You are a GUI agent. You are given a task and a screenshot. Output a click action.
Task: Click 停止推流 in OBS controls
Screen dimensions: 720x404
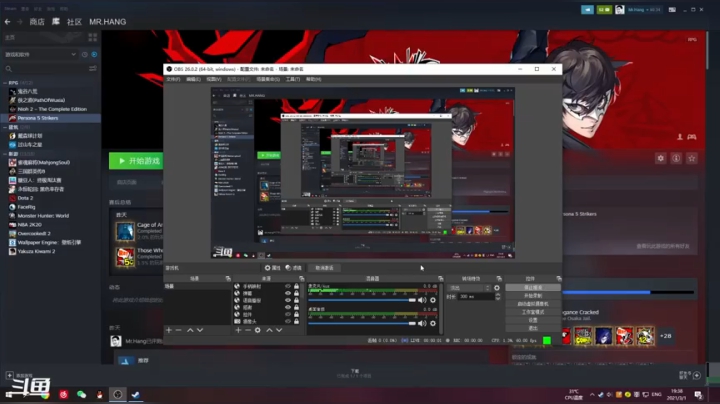click(533, 287)
